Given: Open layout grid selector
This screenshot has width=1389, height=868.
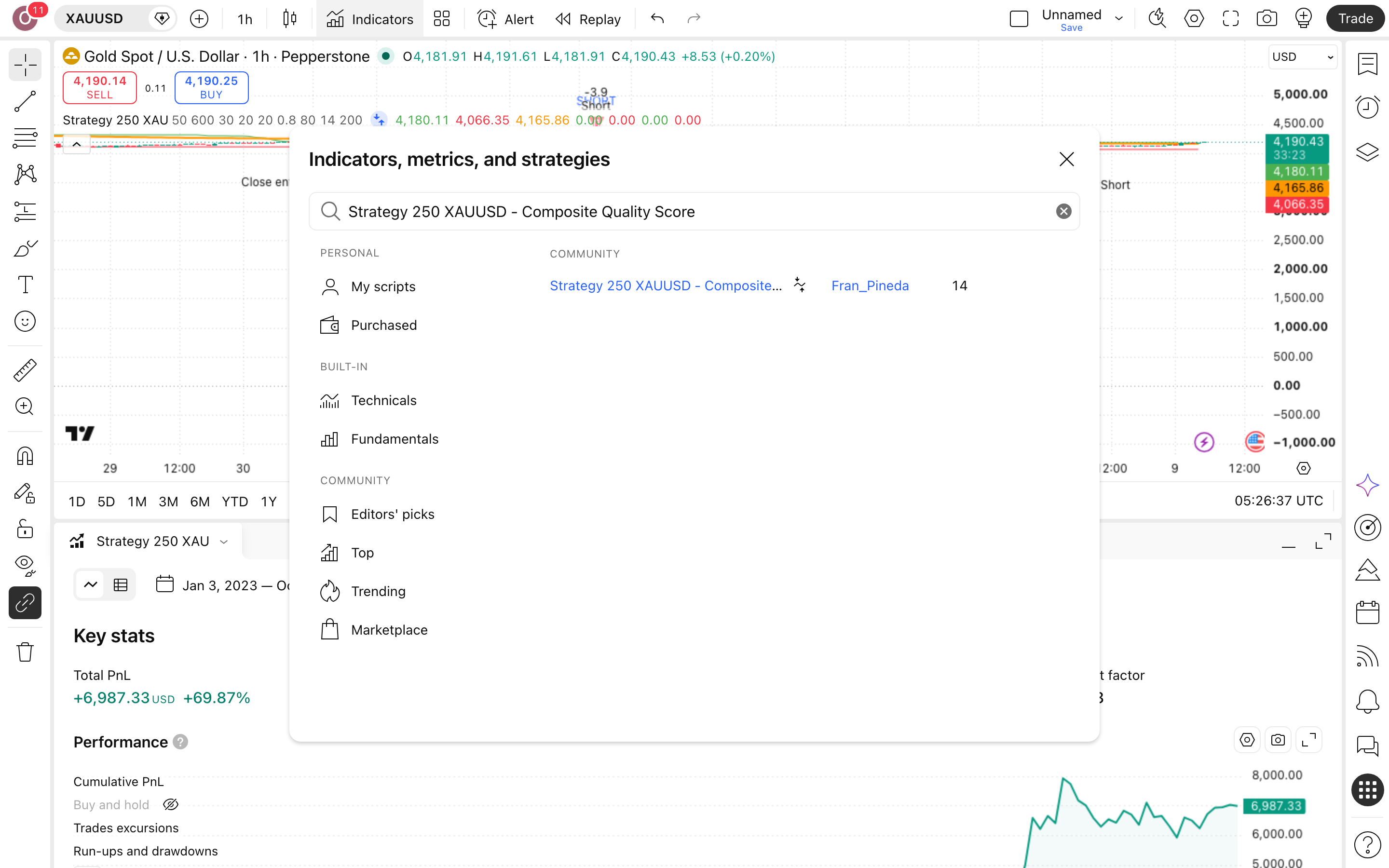Looking at the screenshot, I should point(441,19).
